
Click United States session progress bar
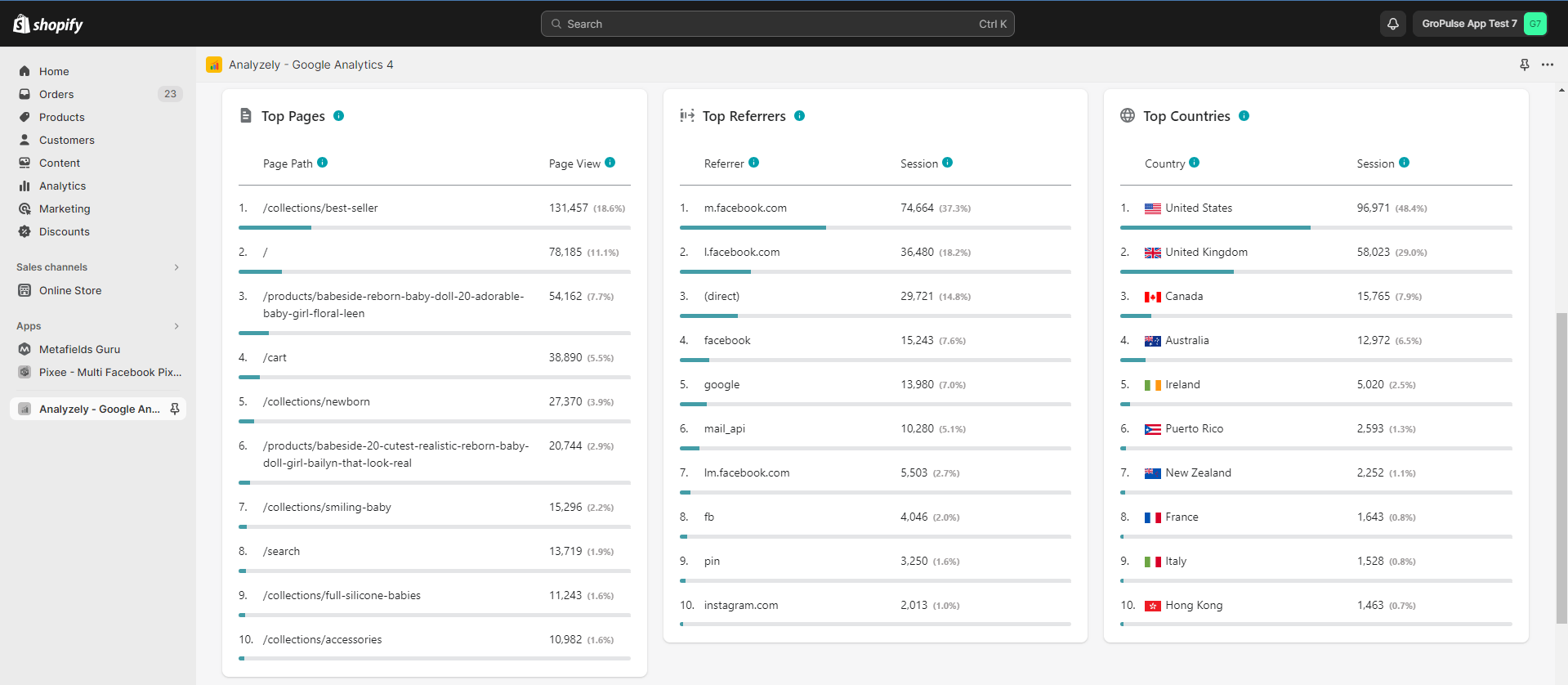pyautogui.click(x=1316, y=227)
